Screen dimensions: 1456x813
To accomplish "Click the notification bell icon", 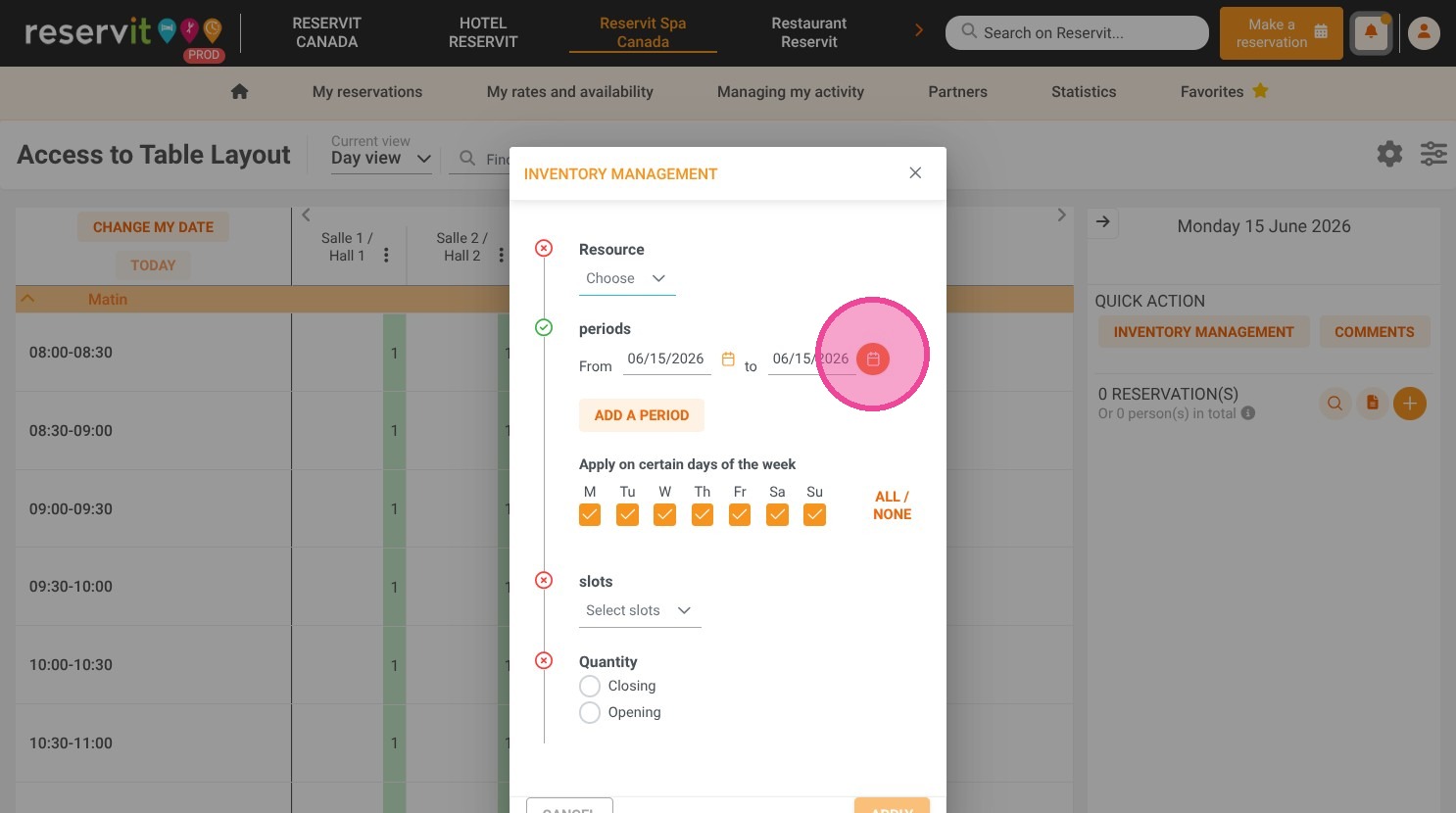I will pos(1371,33).
